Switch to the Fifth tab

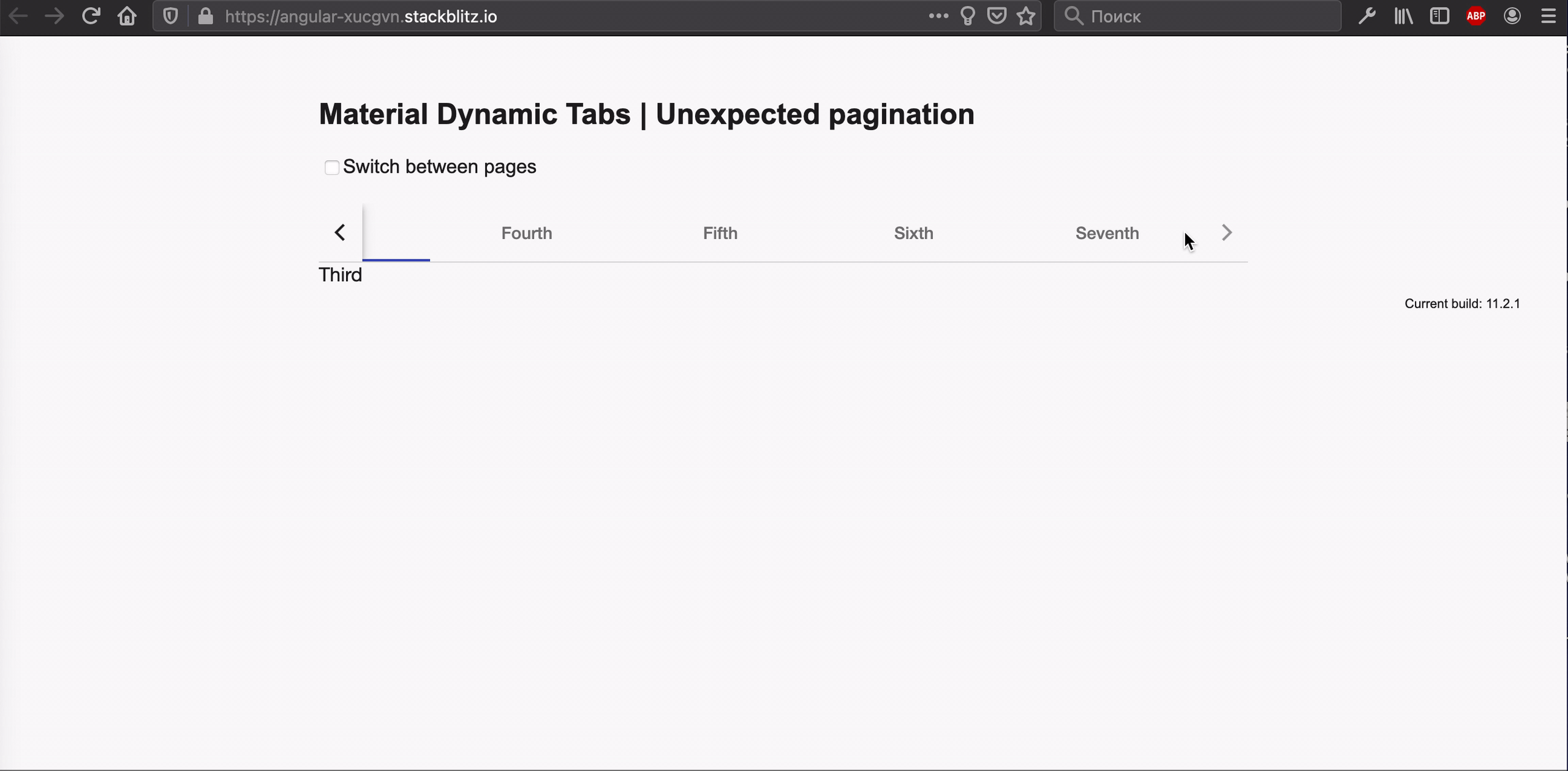(x=720, y=233)
